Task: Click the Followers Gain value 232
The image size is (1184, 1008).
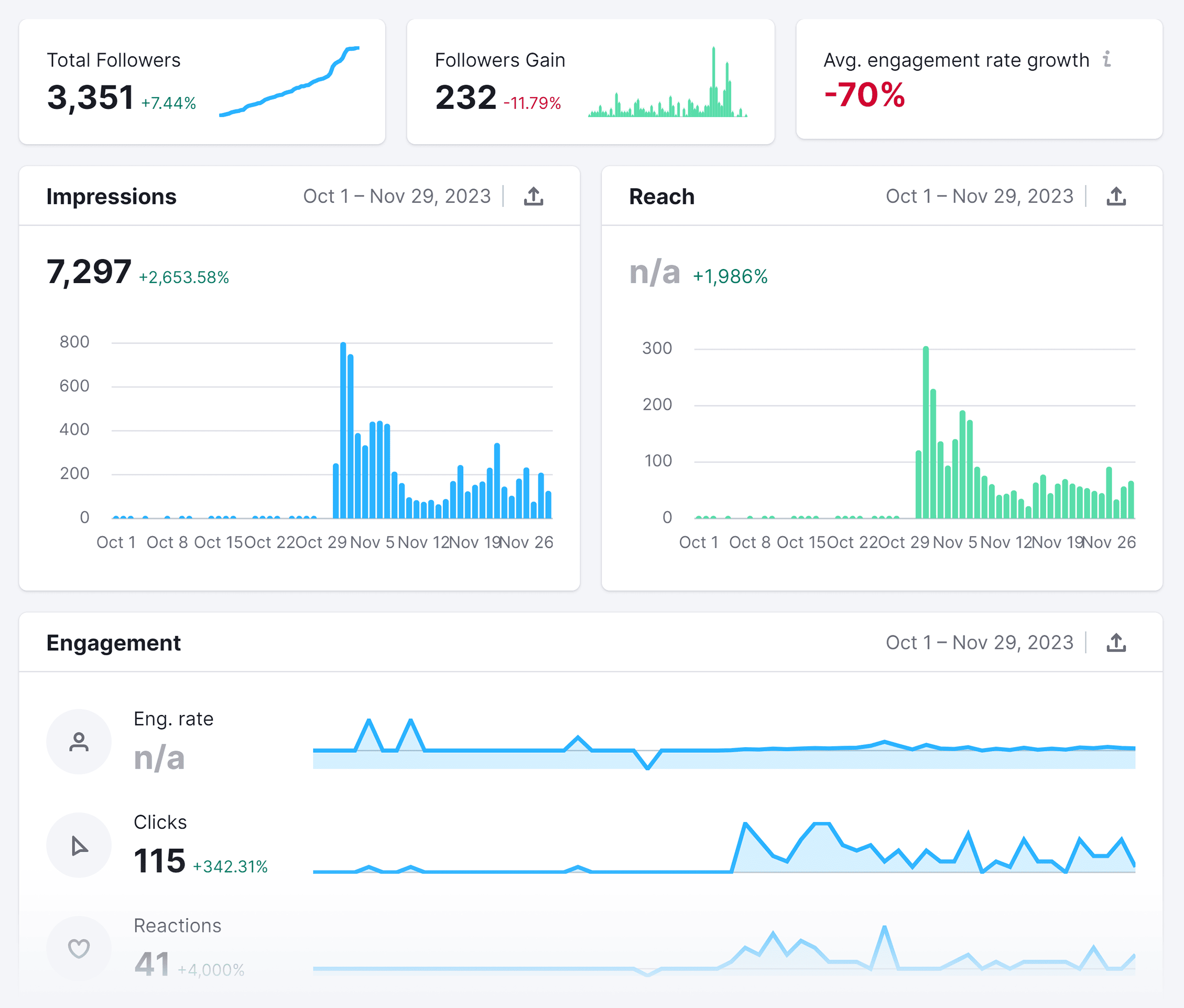Action: point(466,97)
